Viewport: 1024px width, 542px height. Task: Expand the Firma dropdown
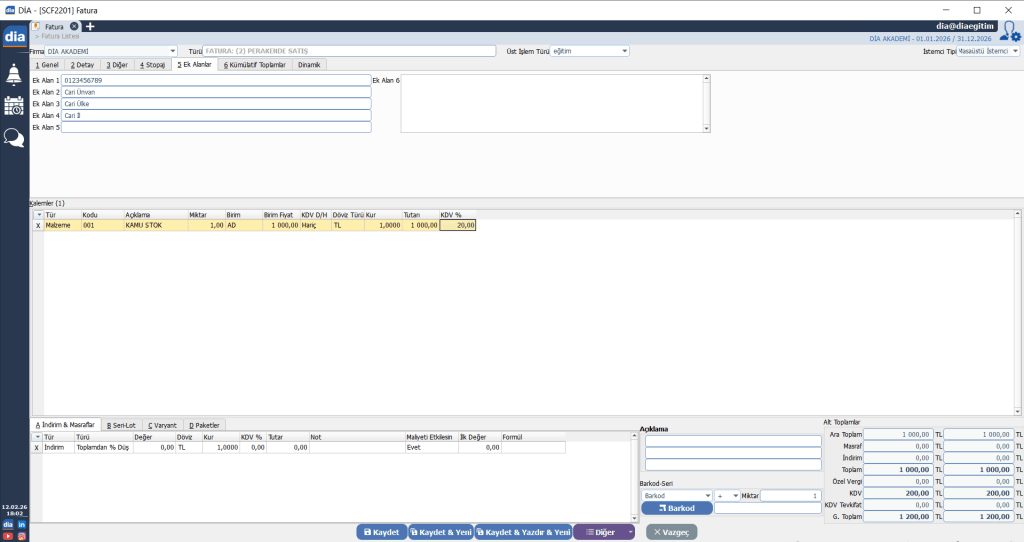[173, 51]
